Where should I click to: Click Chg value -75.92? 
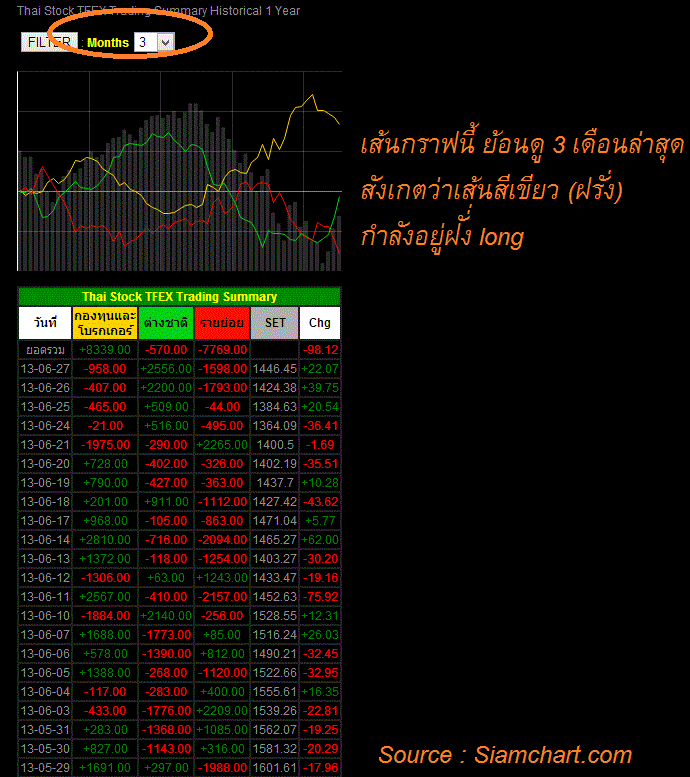(320, 597)
